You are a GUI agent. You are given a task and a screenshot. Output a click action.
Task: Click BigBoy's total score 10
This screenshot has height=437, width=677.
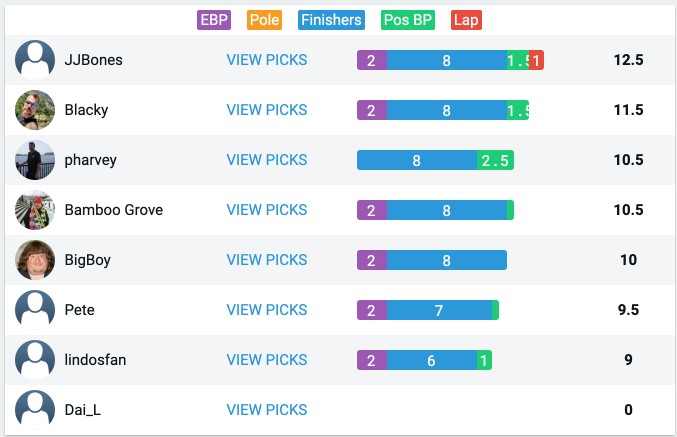tap(628, 260)
